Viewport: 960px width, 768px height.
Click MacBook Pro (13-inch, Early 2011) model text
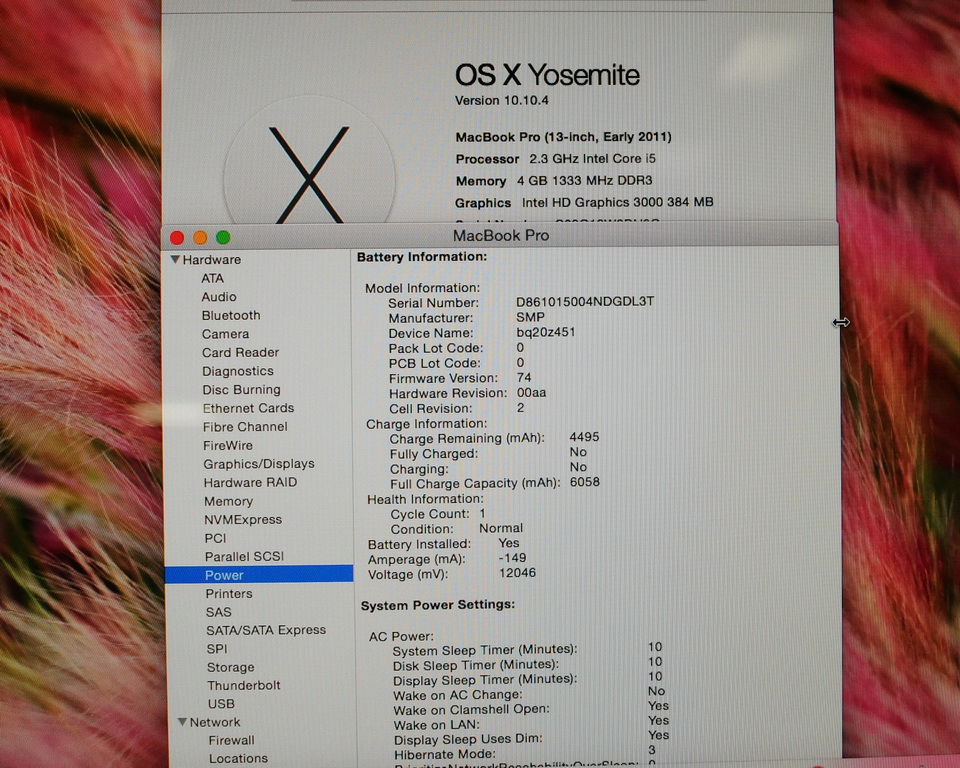click(x=563, y=137)
